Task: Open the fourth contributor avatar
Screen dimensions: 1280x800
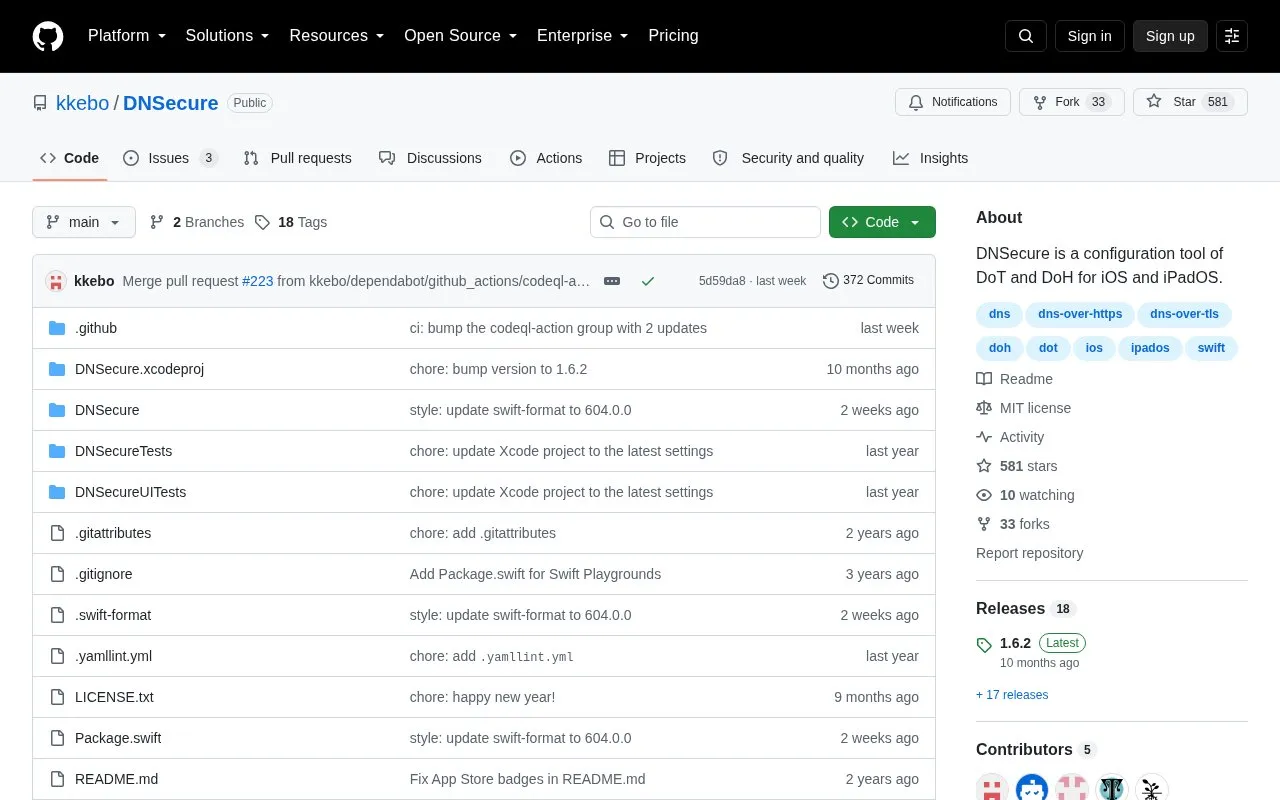Action: coord(1112,789)
